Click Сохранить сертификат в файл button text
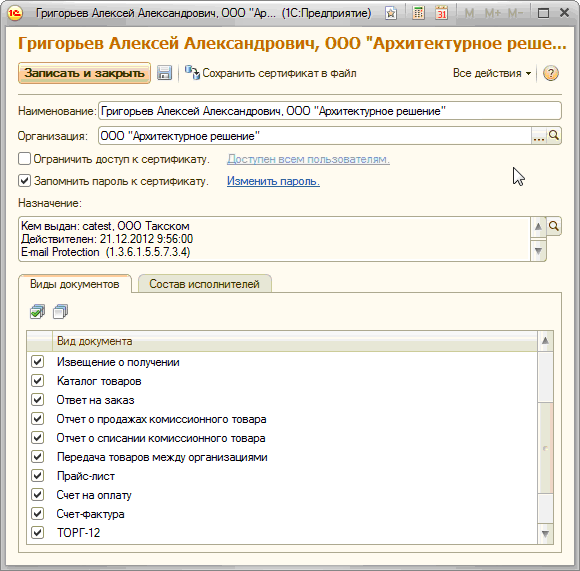Viewport: 580px width, 571px height. 279,73
